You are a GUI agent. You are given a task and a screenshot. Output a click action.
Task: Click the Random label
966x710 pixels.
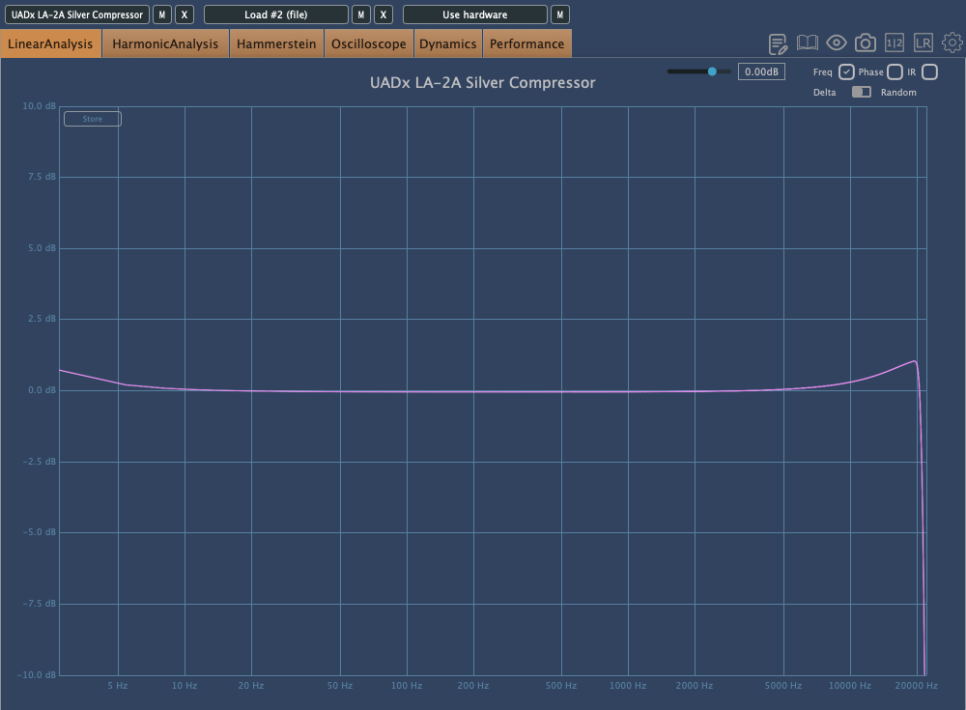tap(898, 92)
